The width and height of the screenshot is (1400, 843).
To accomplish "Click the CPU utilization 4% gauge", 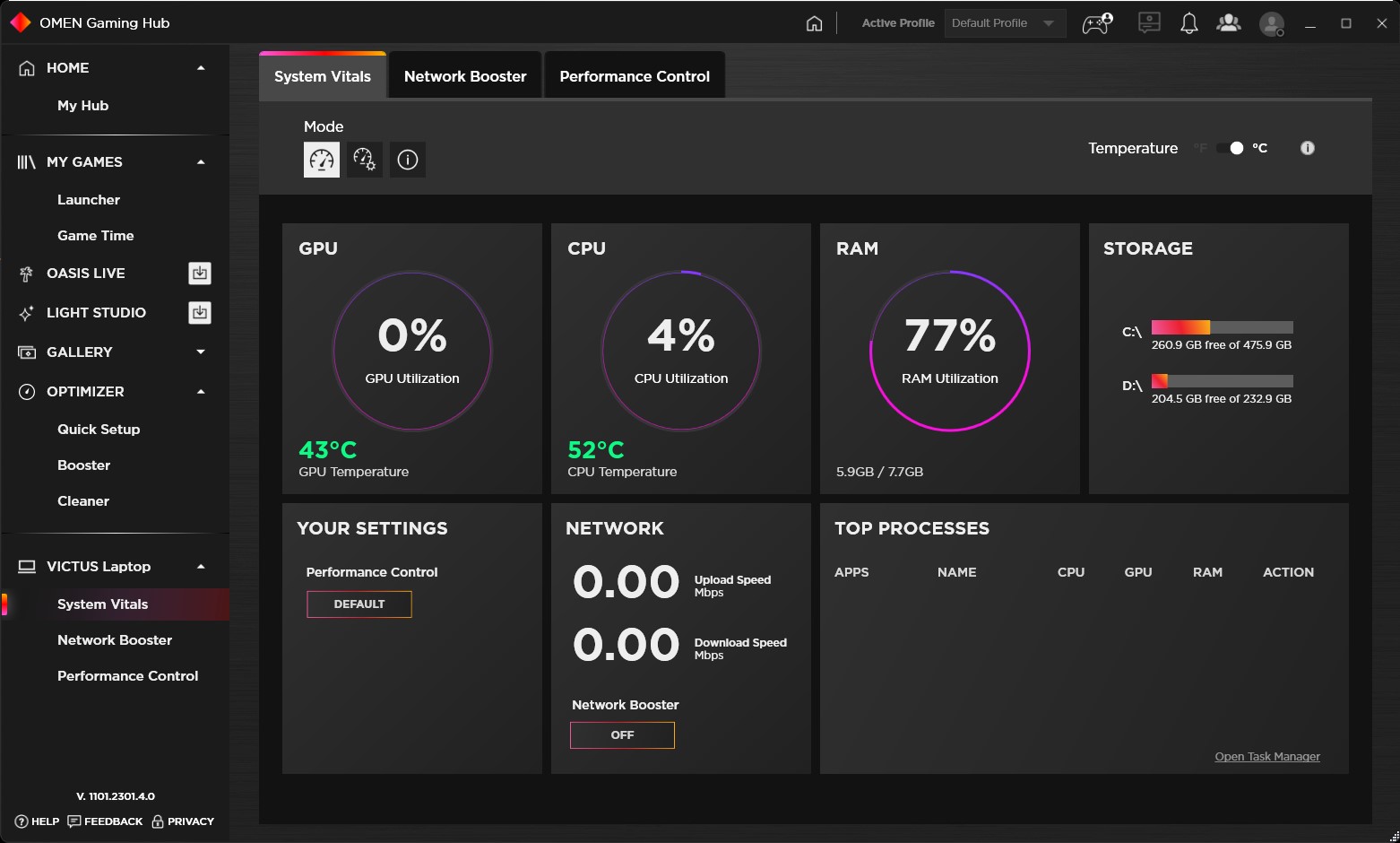I will coord(681,352).
